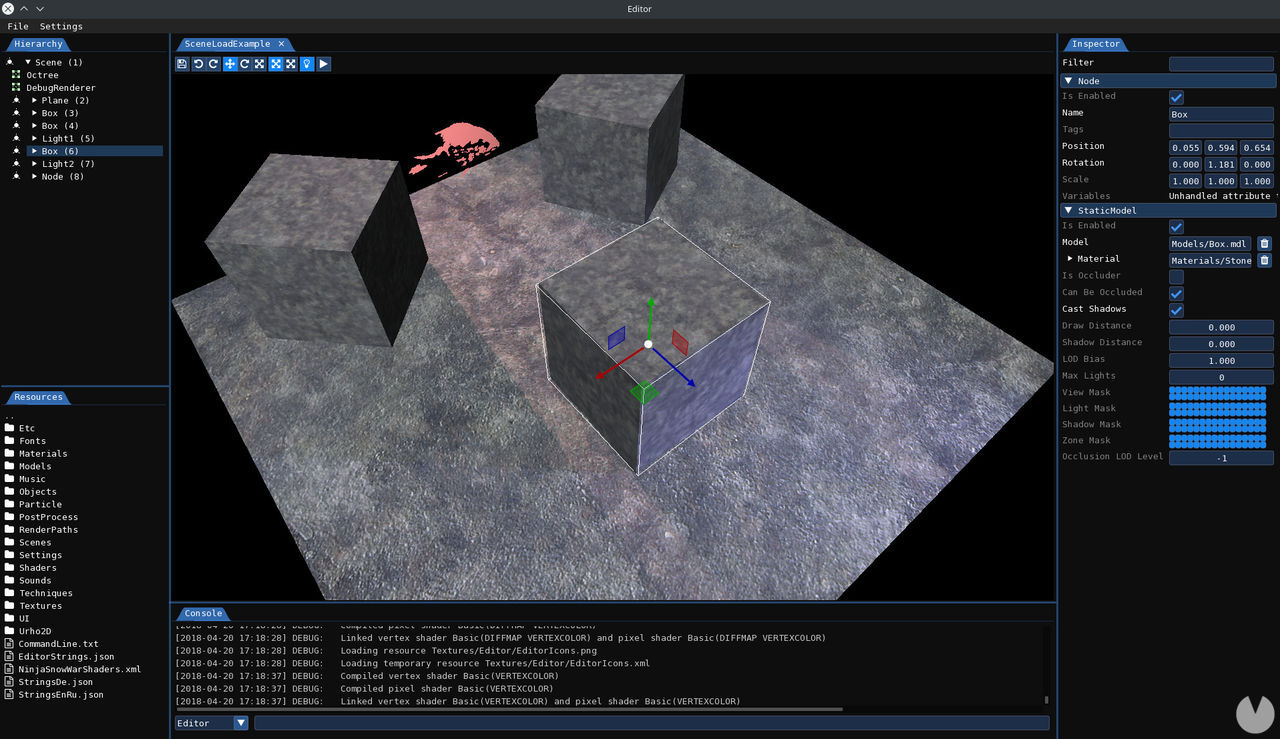Collapse the StaticModel section header
Image resolution: width=1280 pixels, height=739 pixels.
coord(1168,211)
